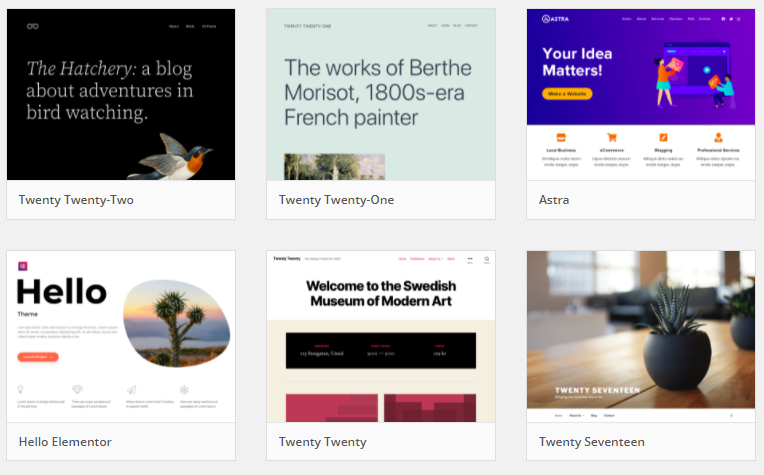
Task: Click the glasses logo in Hatchery preview
Action: (33, 26)
